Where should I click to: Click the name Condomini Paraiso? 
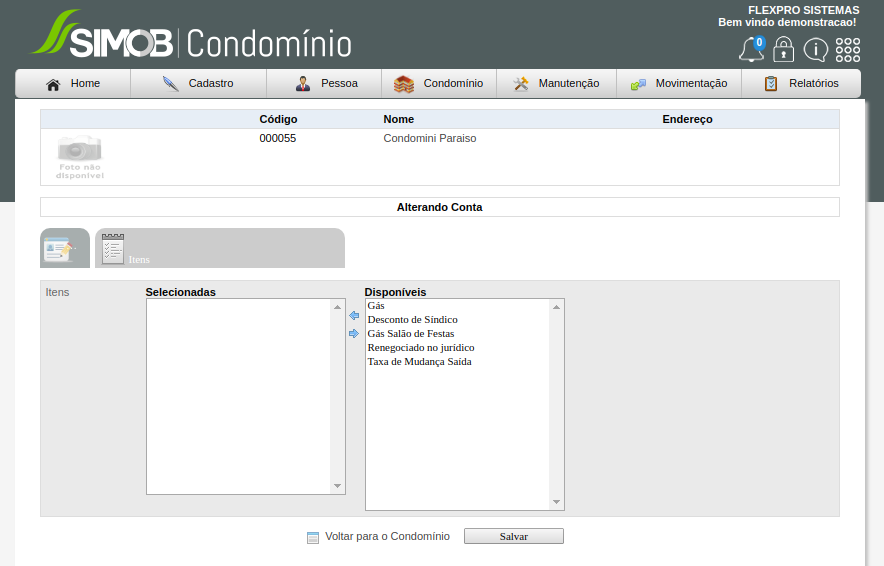[x=430, y=139]
